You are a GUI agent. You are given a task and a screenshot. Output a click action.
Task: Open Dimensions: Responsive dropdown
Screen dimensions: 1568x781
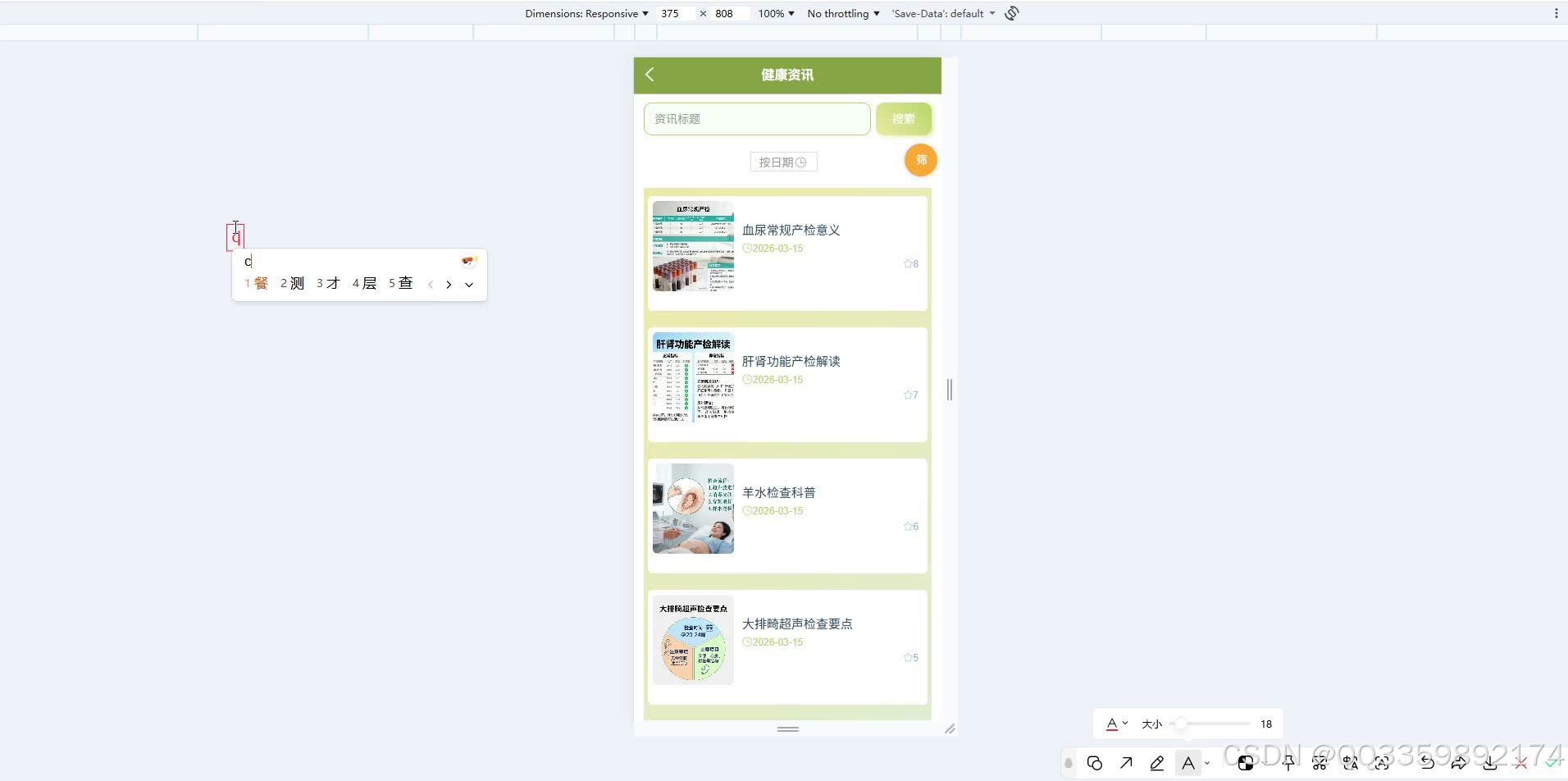click(x=586, y=13)
